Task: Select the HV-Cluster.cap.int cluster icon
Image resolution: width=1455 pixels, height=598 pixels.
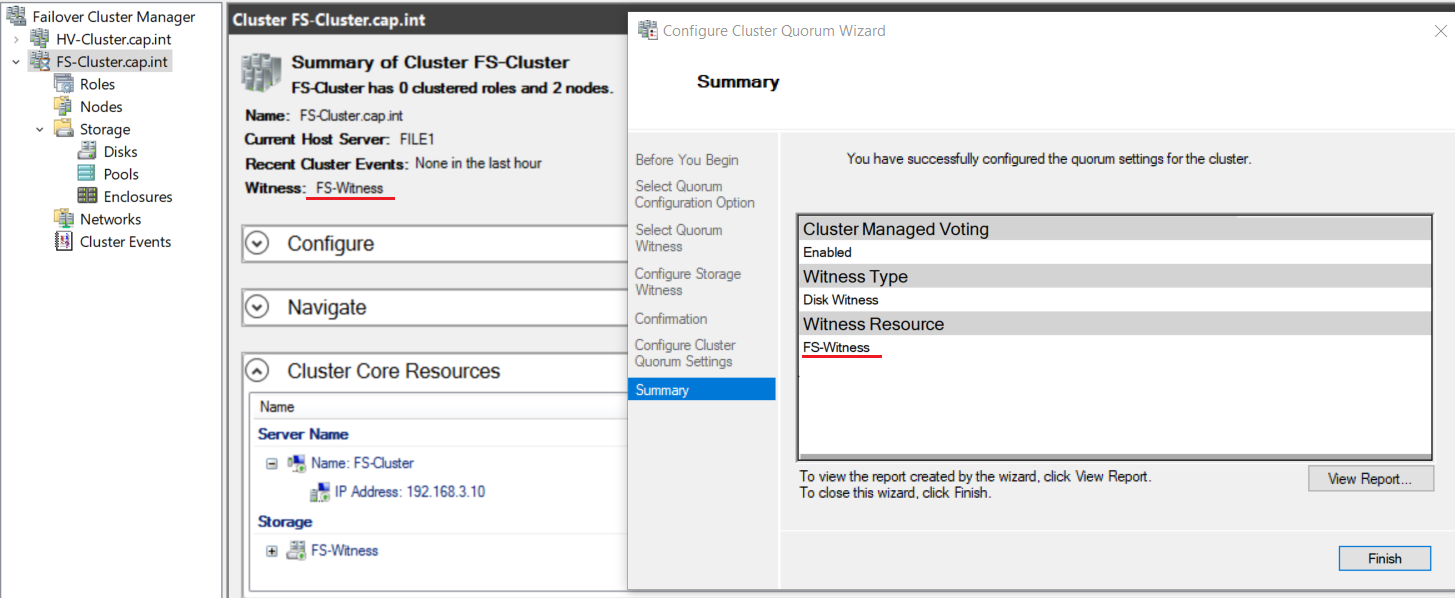Action: (40, 39)
